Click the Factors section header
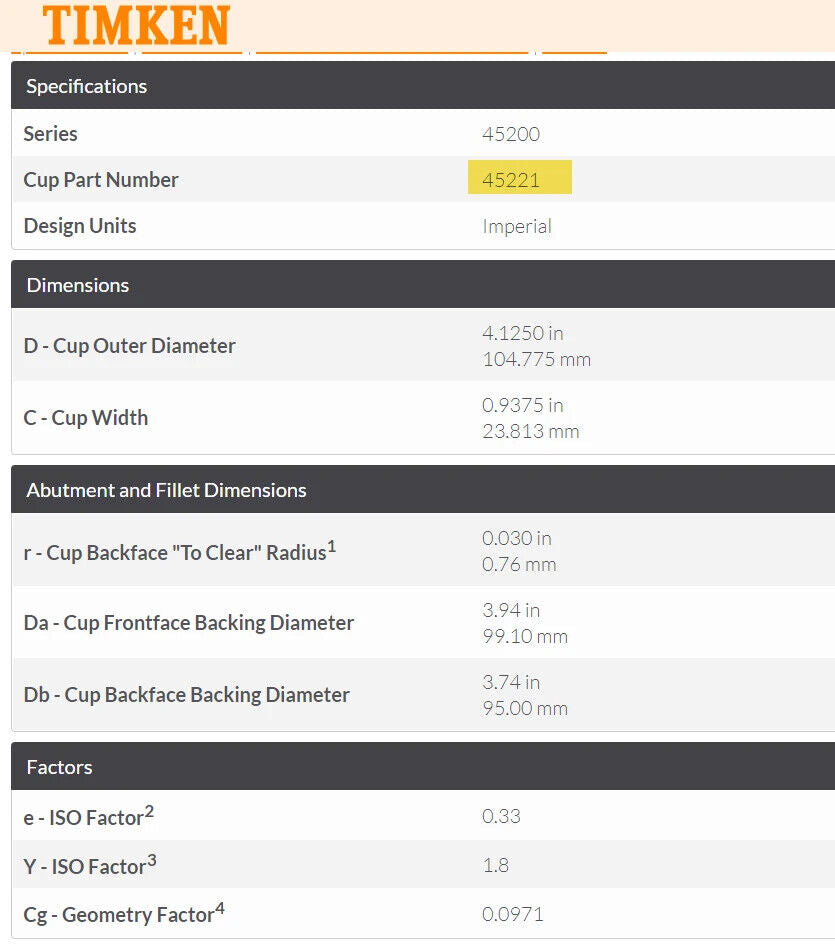Screen dimensions: 835x949 (59, 767)
